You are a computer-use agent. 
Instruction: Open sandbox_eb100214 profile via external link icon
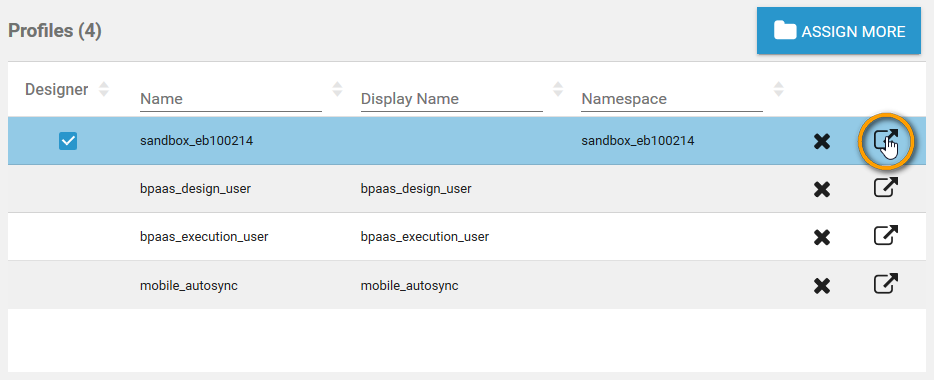[x=886, y=141]
